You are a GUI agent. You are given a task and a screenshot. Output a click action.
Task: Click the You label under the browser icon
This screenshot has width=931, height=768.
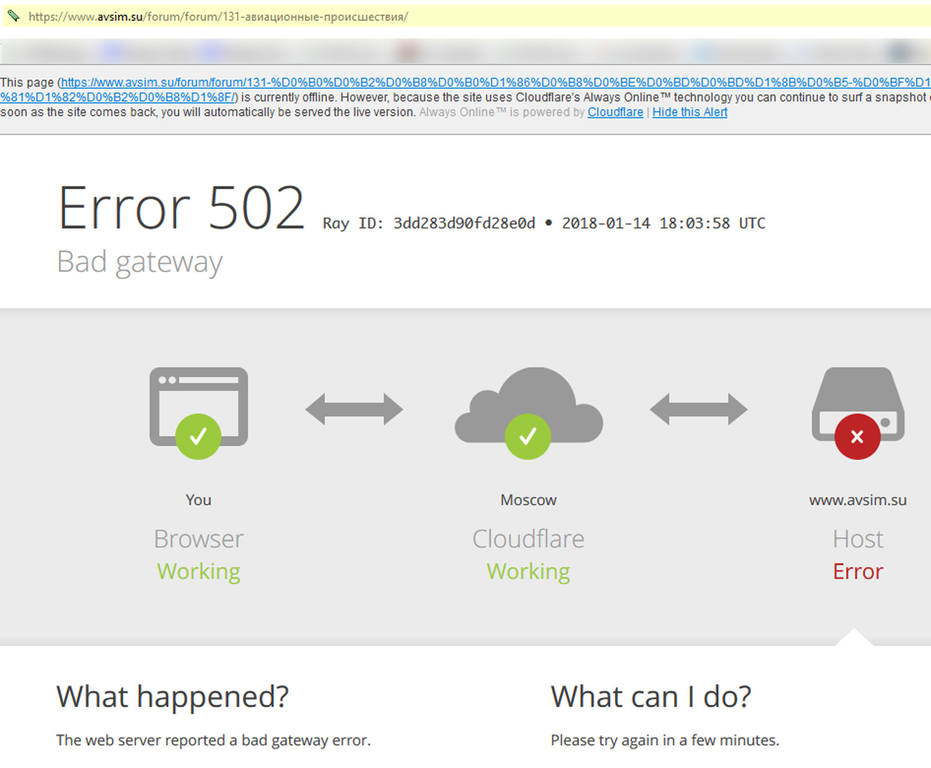[198, 500]
